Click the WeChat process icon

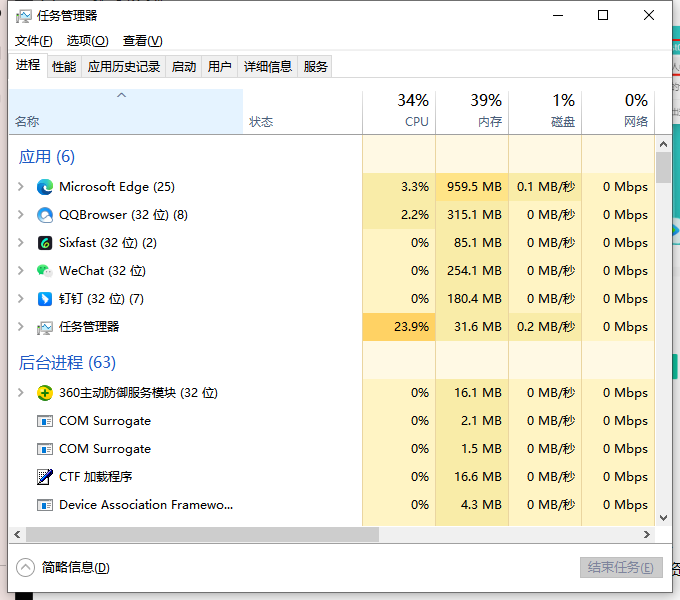point(45,271)
